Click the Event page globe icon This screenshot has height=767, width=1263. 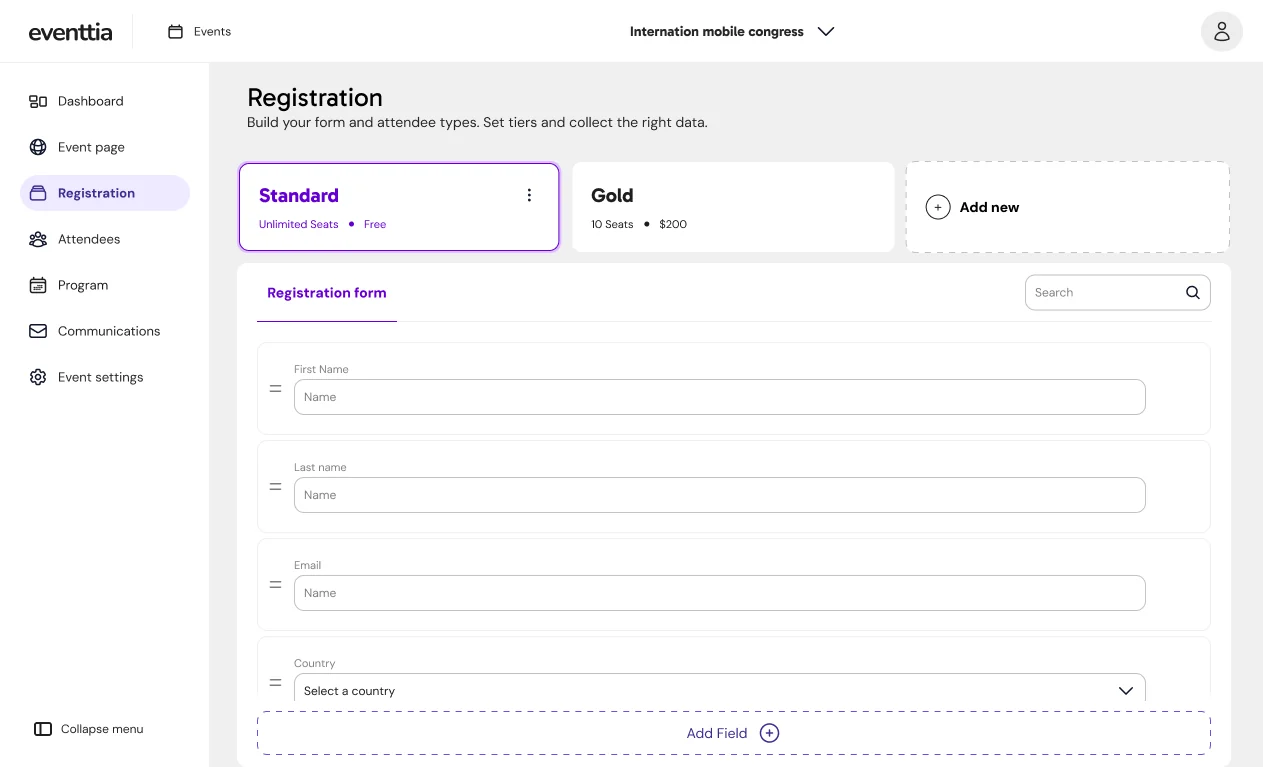38,147
